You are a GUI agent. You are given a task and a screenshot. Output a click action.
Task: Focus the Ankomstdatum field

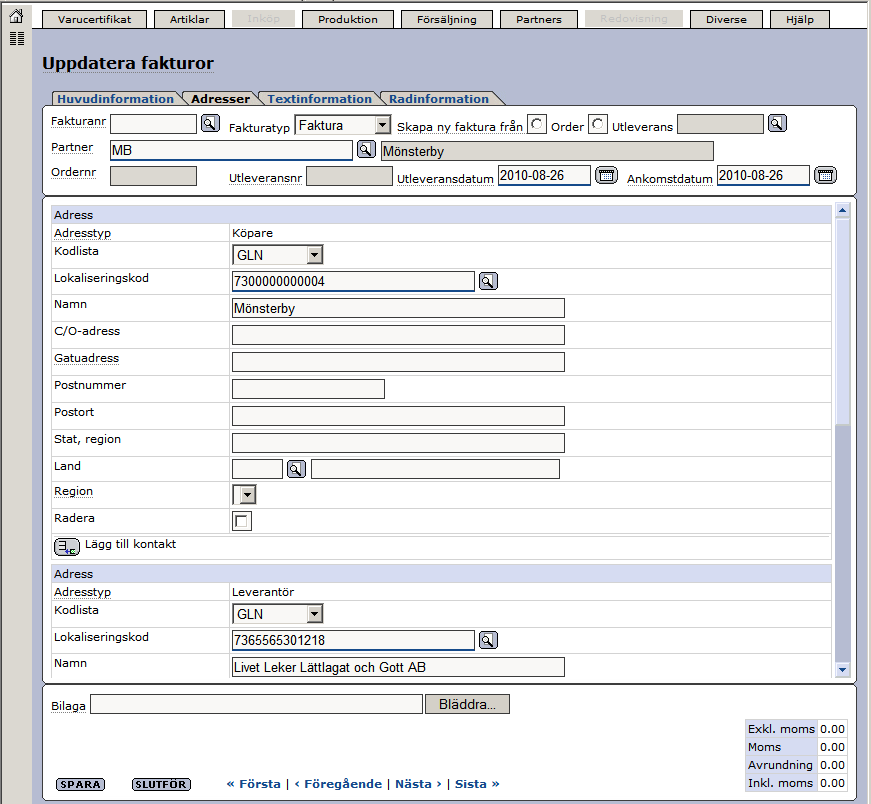tap(763, 176)
